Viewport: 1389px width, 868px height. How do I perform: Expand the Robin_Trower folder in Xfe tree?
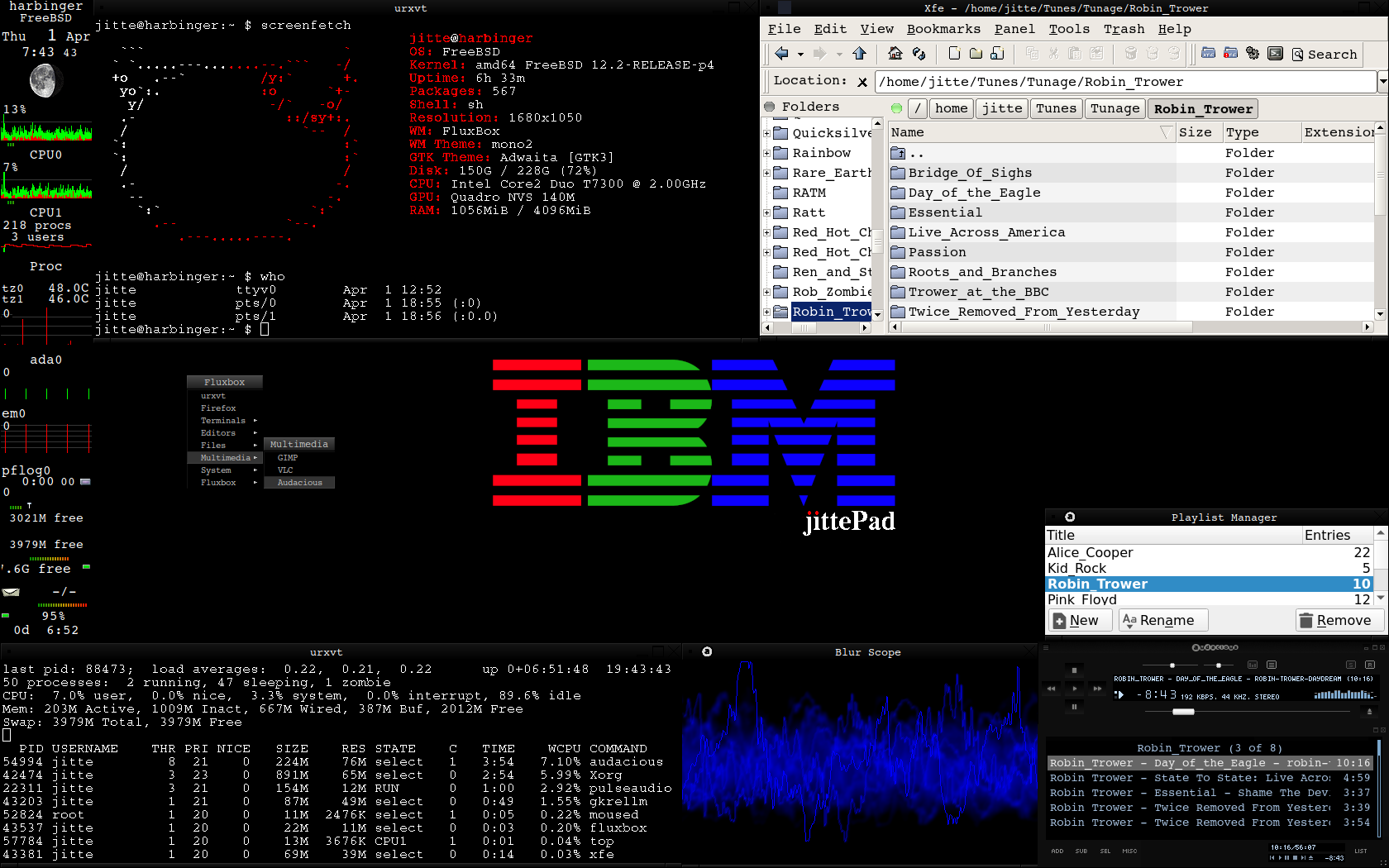coord(766,312)
